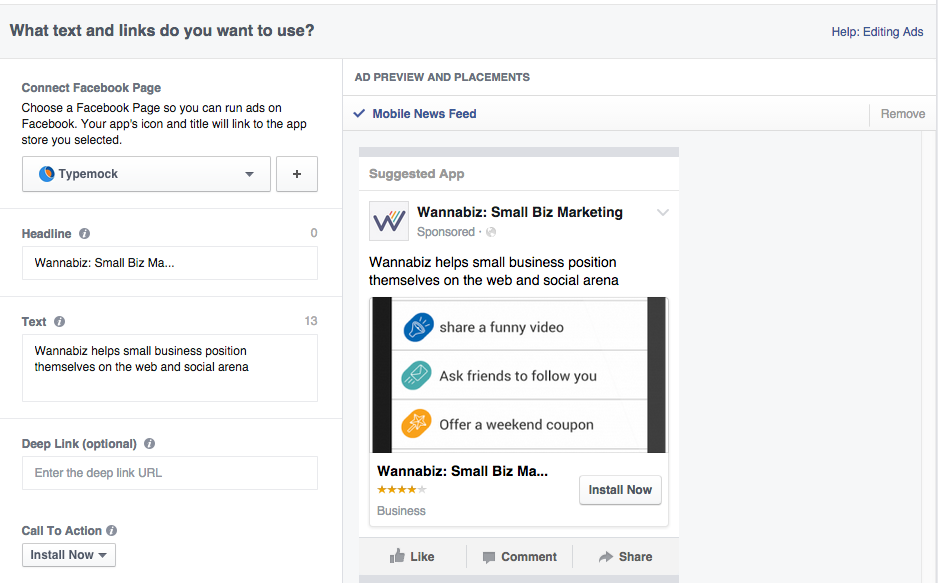Click the ad body text in preview

click(x=494, y=271)
